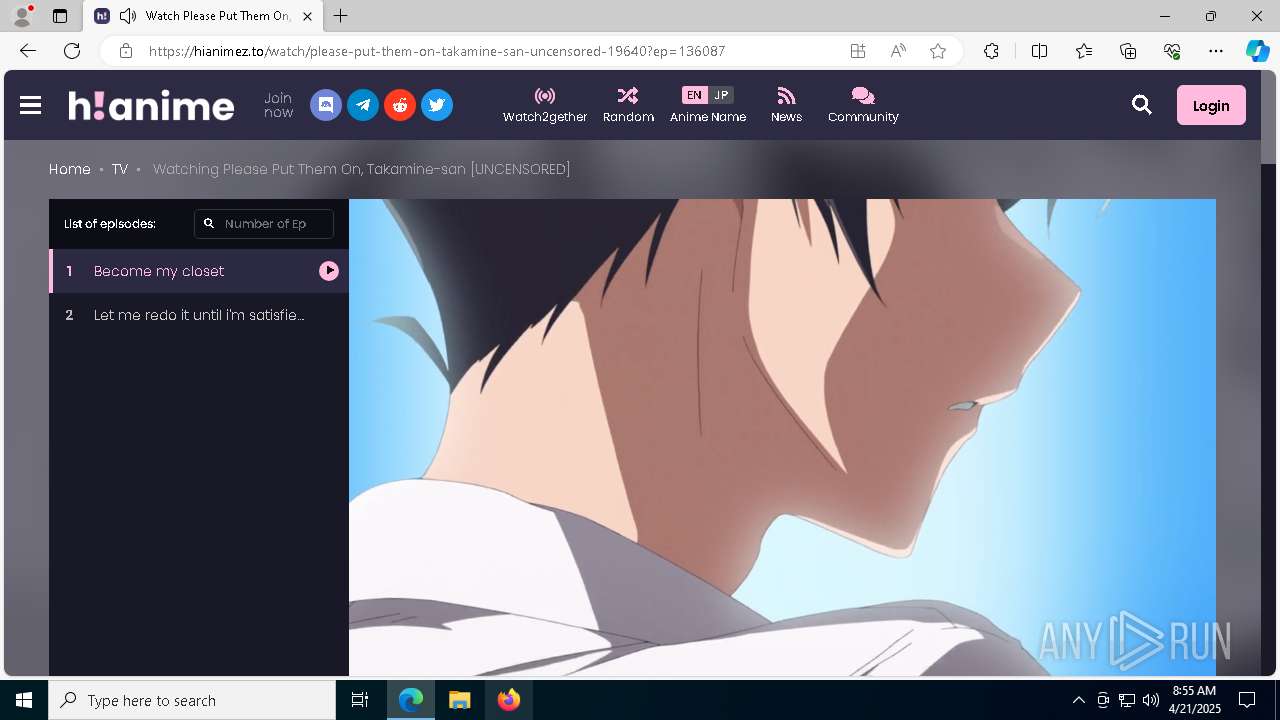The image size is (1280, 720).
Task: Open the tab actions menu icon
Action: [60, 16]
